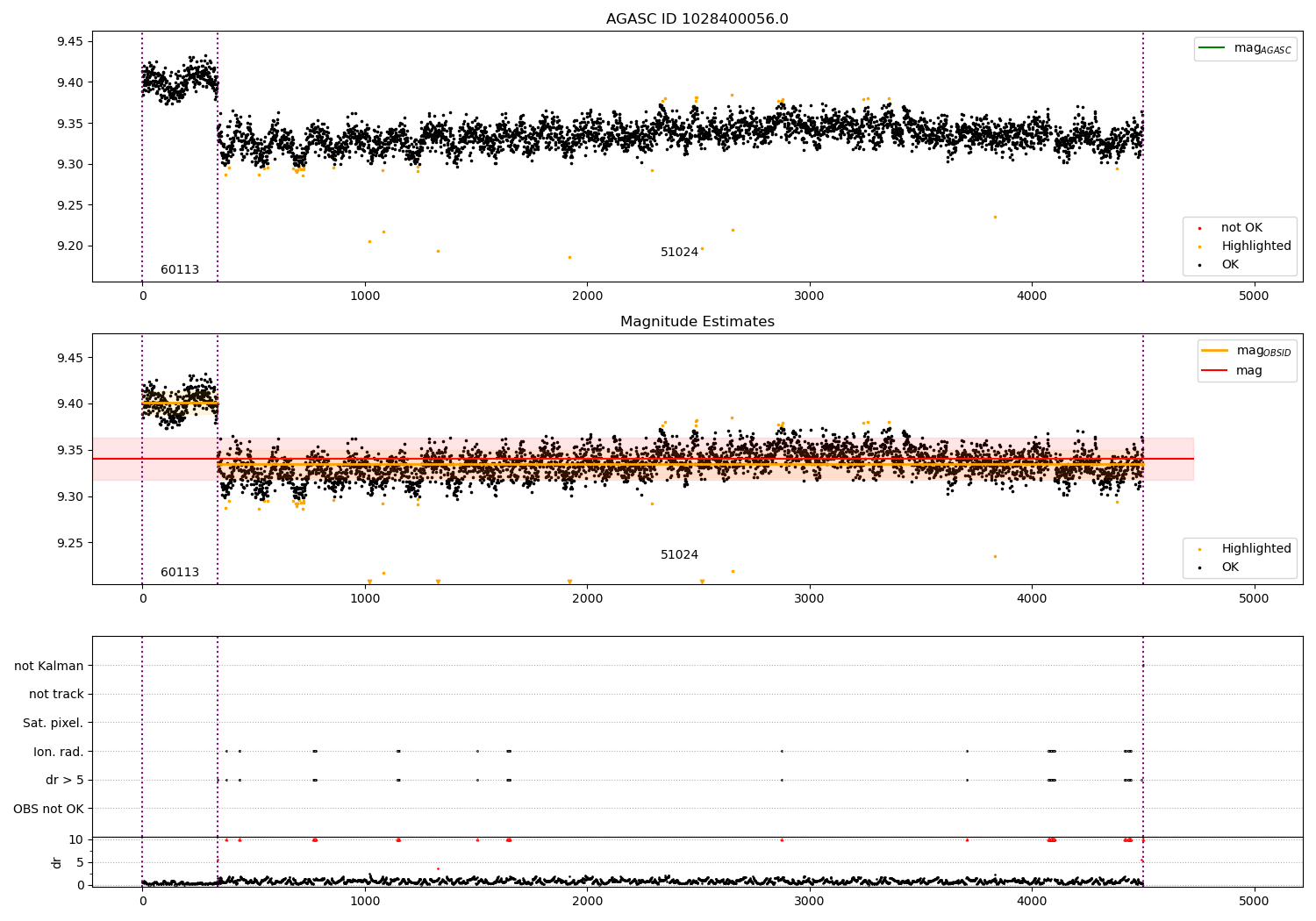Click the "60113" annotation in the AGASC ID plot
The height and width of the screenshot is (921, 1316).
[x=180, y=270]
